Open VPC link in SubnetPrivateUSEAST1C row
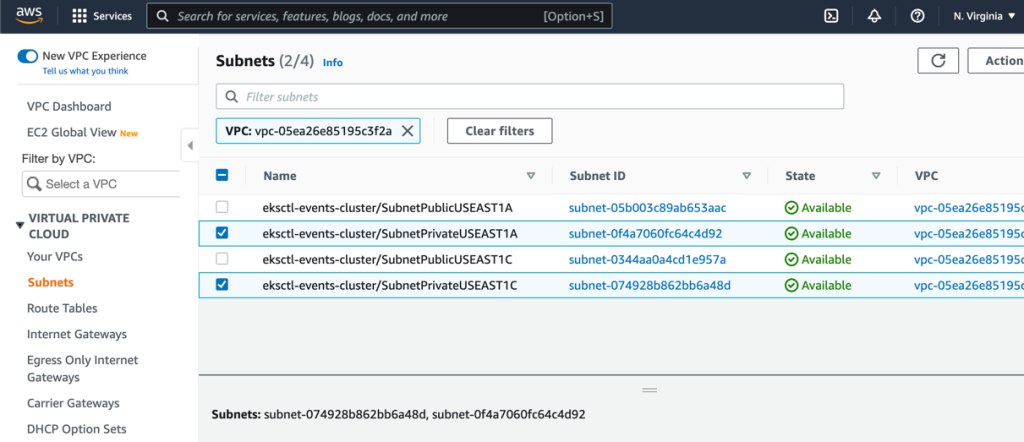 tap(968, 285)
